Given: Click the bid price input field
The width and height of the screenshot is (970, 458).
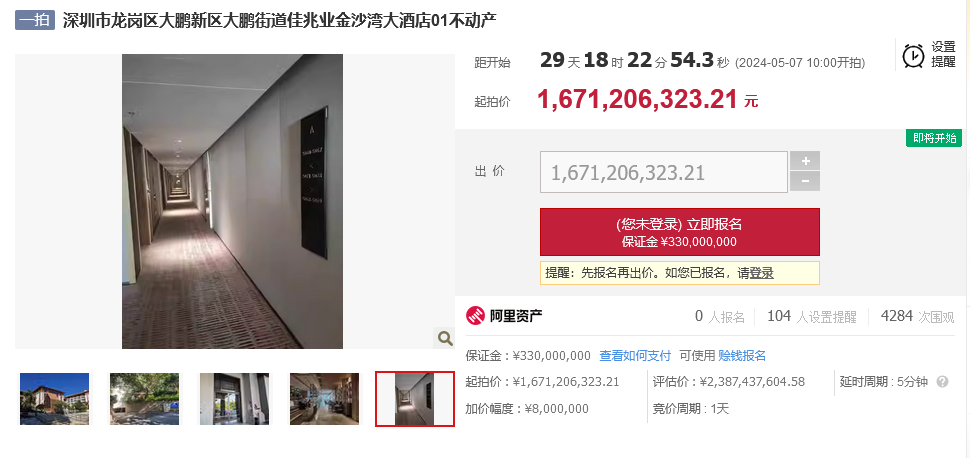Looking at the screenshot, I should [664, 172].
